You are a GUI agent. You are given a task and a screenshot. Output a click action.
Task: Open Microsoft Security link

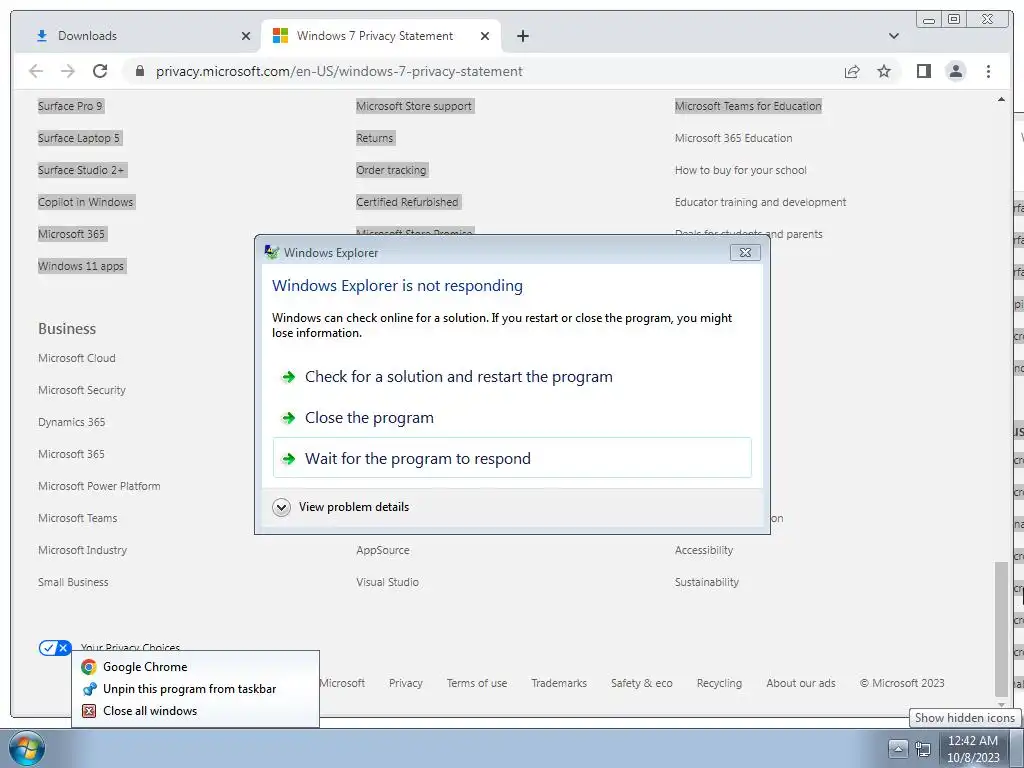pyautogui.click(x=82, y=390)
